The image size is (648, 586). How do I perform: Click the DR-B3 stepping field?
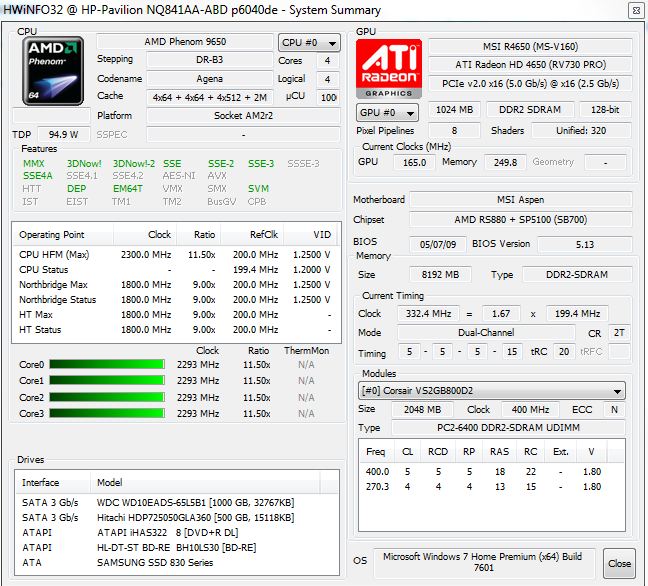(210, 60)
